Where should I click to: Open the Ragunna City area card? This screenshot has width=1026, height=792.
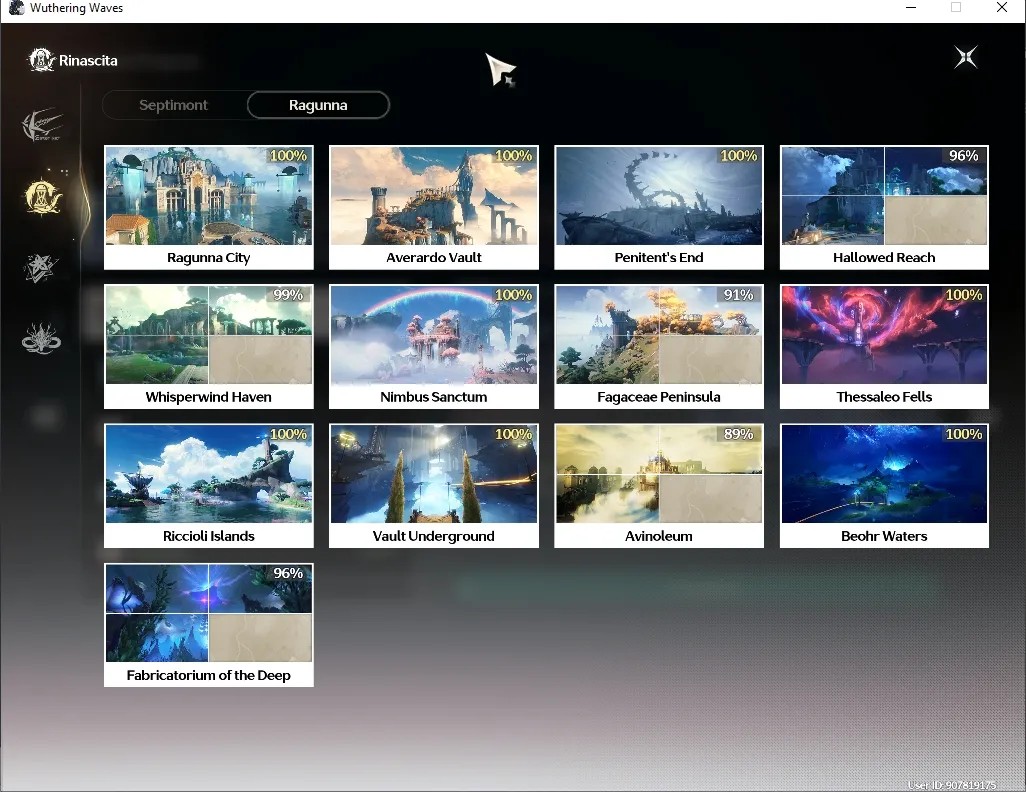tap(209, 207)
